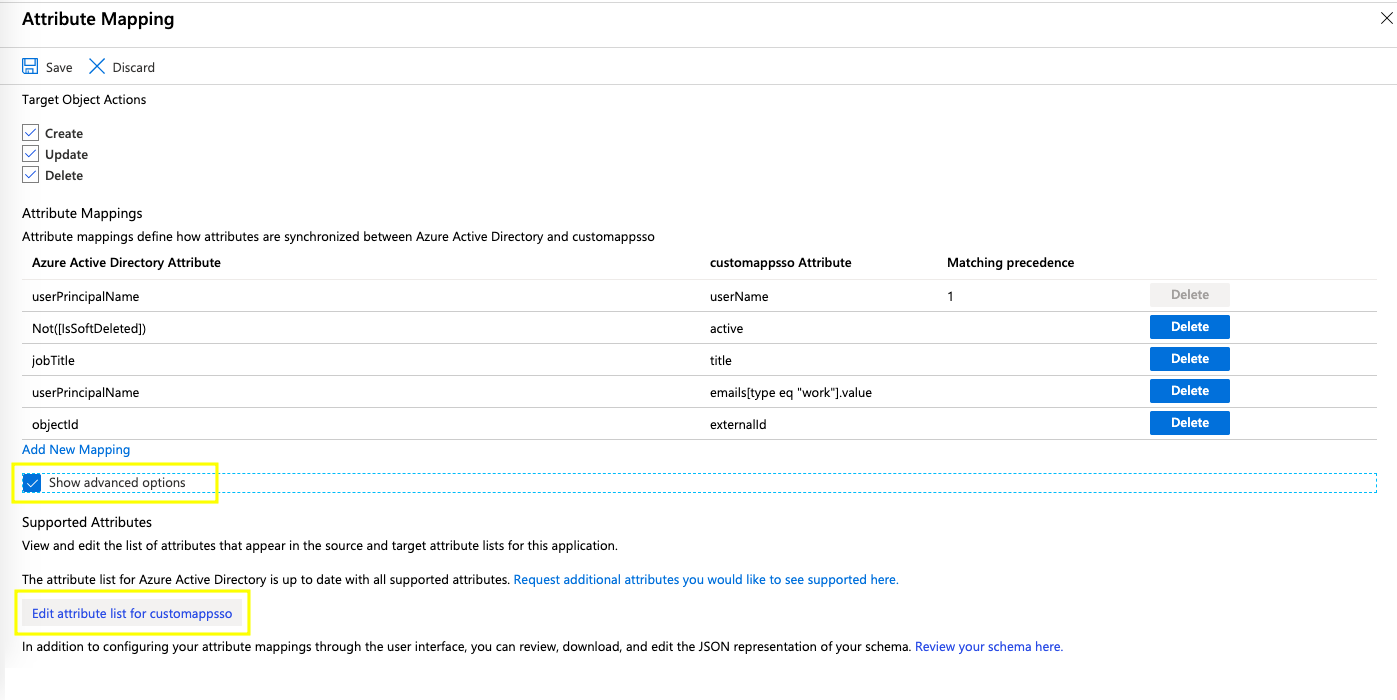Open the objectId attribute row

click(699, 424)
